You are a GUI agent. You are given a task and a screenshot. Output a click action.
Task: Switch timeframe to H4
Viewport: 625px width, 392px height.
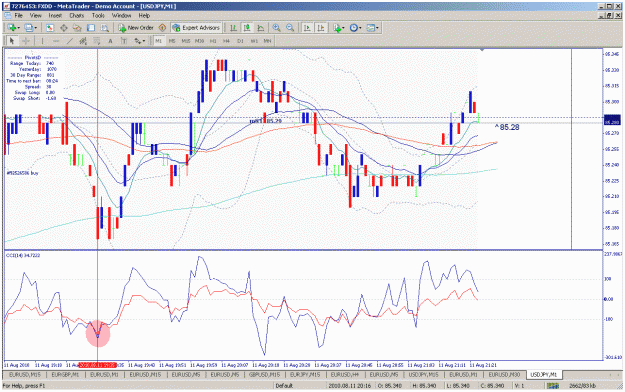coord(226,41)
